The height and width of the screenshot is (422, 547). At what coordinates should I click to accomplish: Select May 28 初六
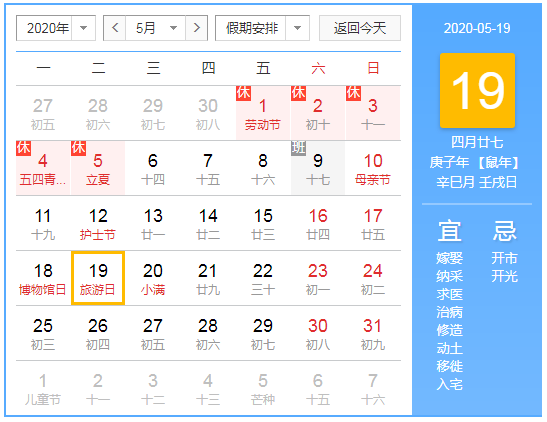[208, 333]
